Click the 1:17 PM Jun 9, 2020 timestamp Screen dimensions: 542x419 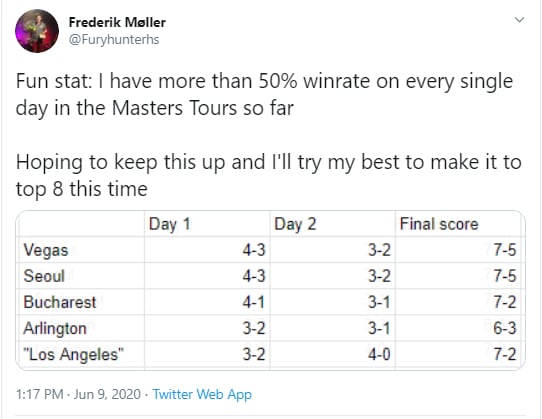[78, 394]
